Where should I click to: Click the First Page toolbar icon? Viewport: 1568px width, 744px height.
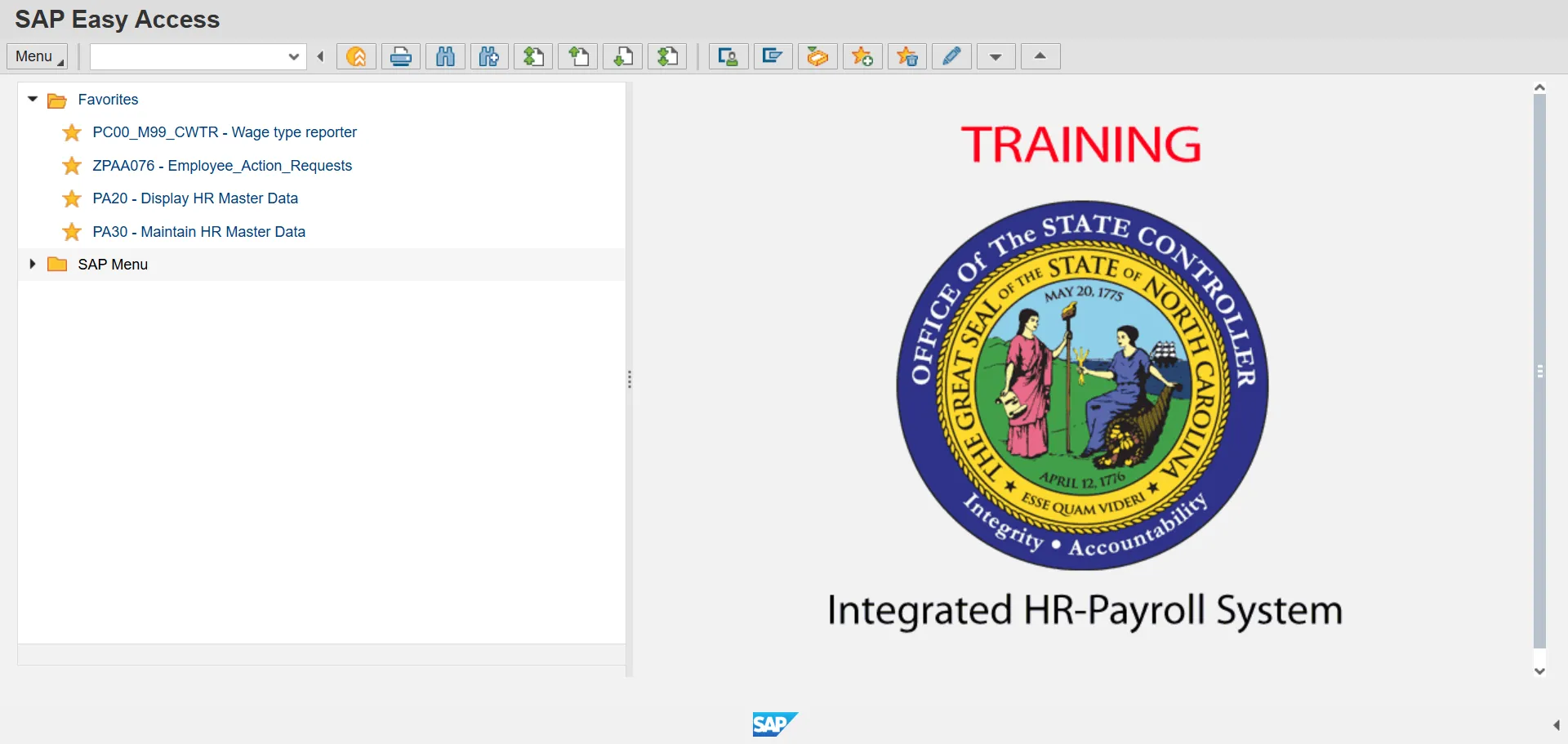[x=534, y=56]
